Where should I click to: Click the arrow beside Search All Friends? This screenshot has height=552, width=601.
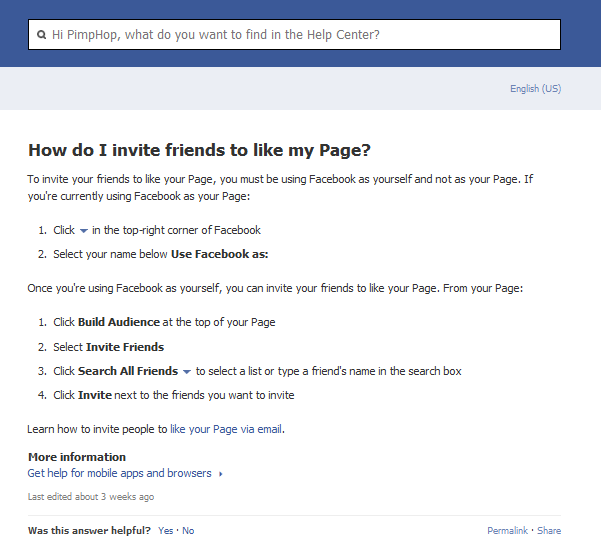[x=187, y=372]
